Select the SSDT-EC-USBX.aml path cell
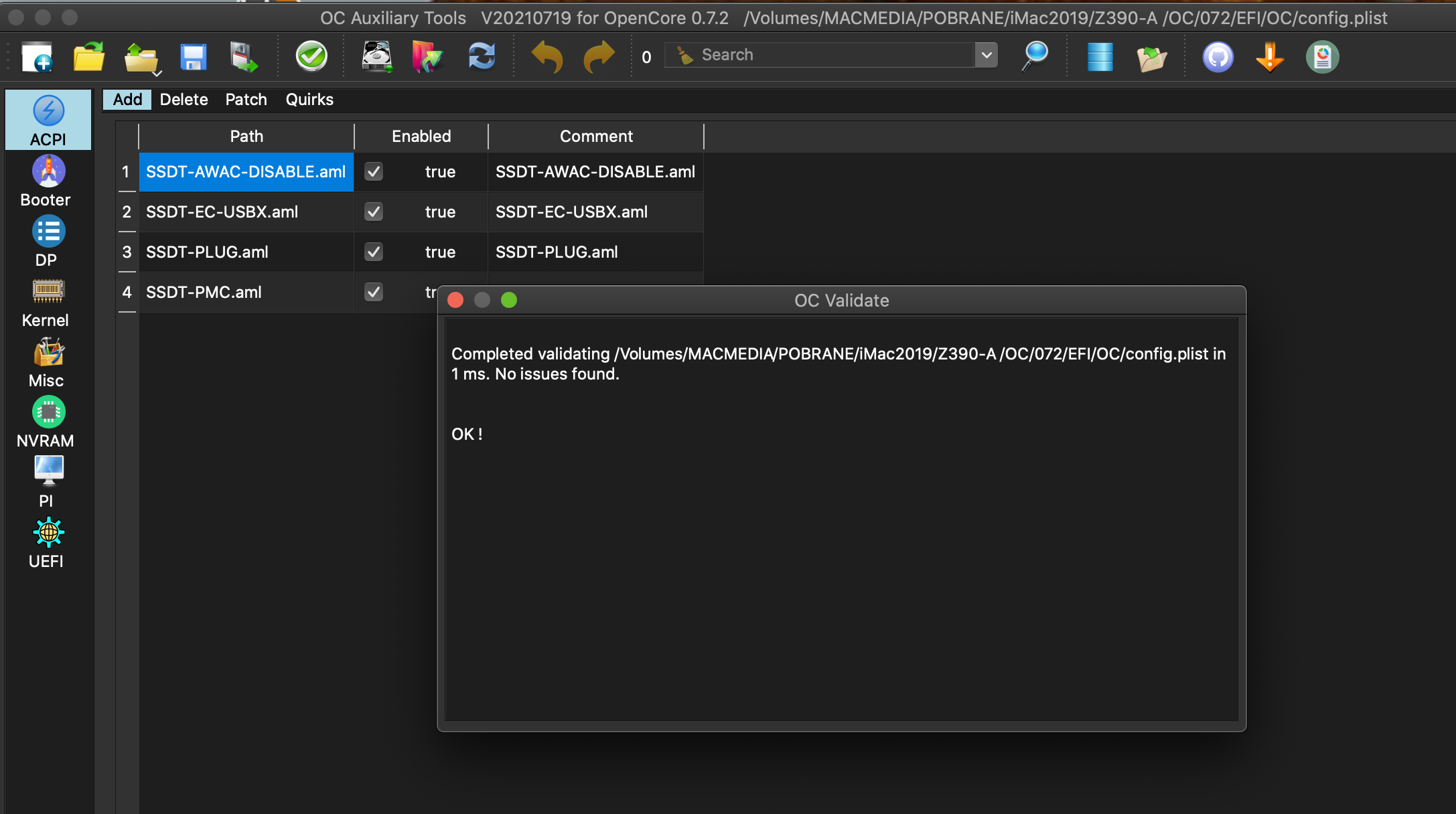The height and width of the screenshot is (814, 1456). pos(246,212)
